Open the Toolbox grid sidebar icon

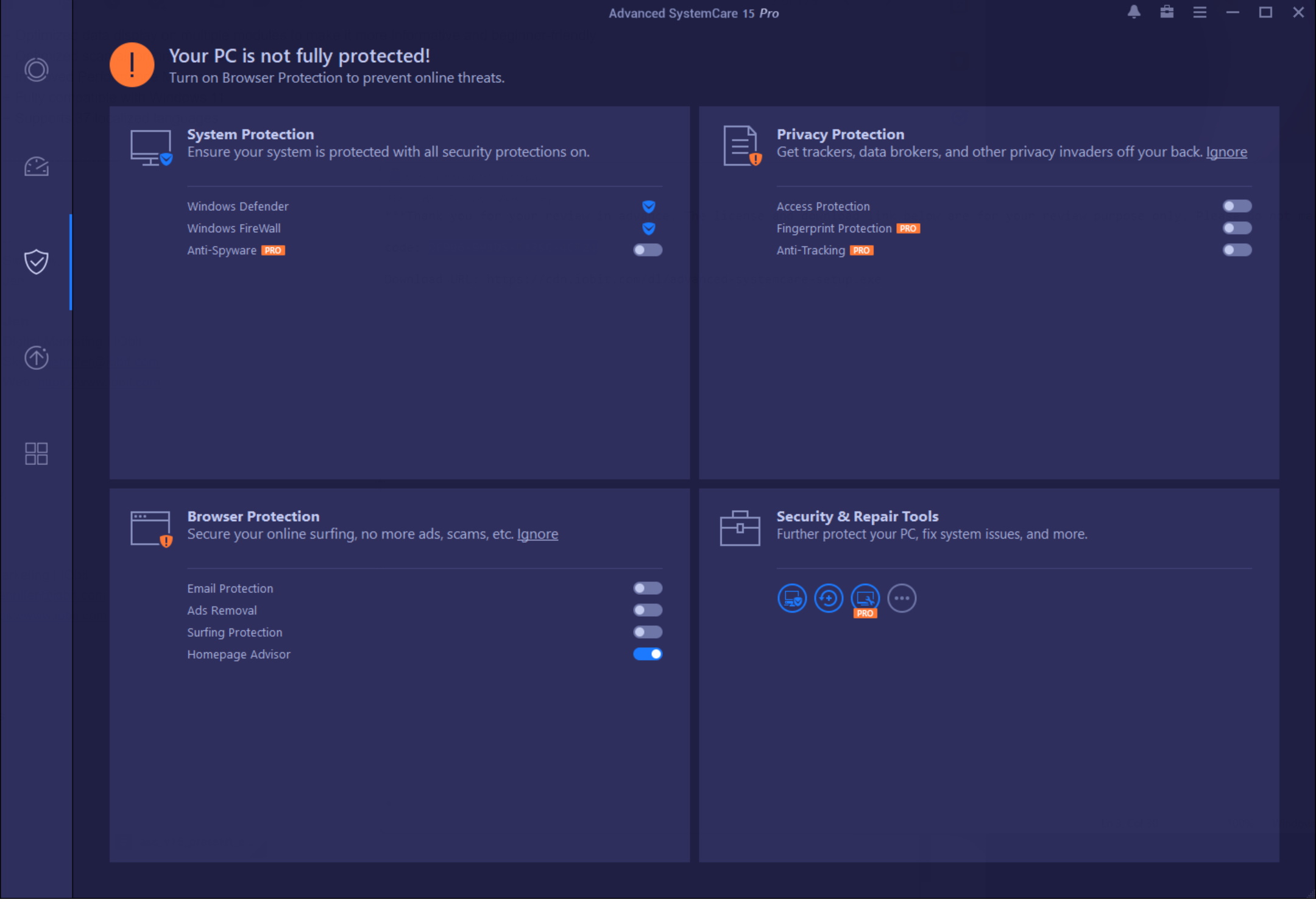pos(36,453)
